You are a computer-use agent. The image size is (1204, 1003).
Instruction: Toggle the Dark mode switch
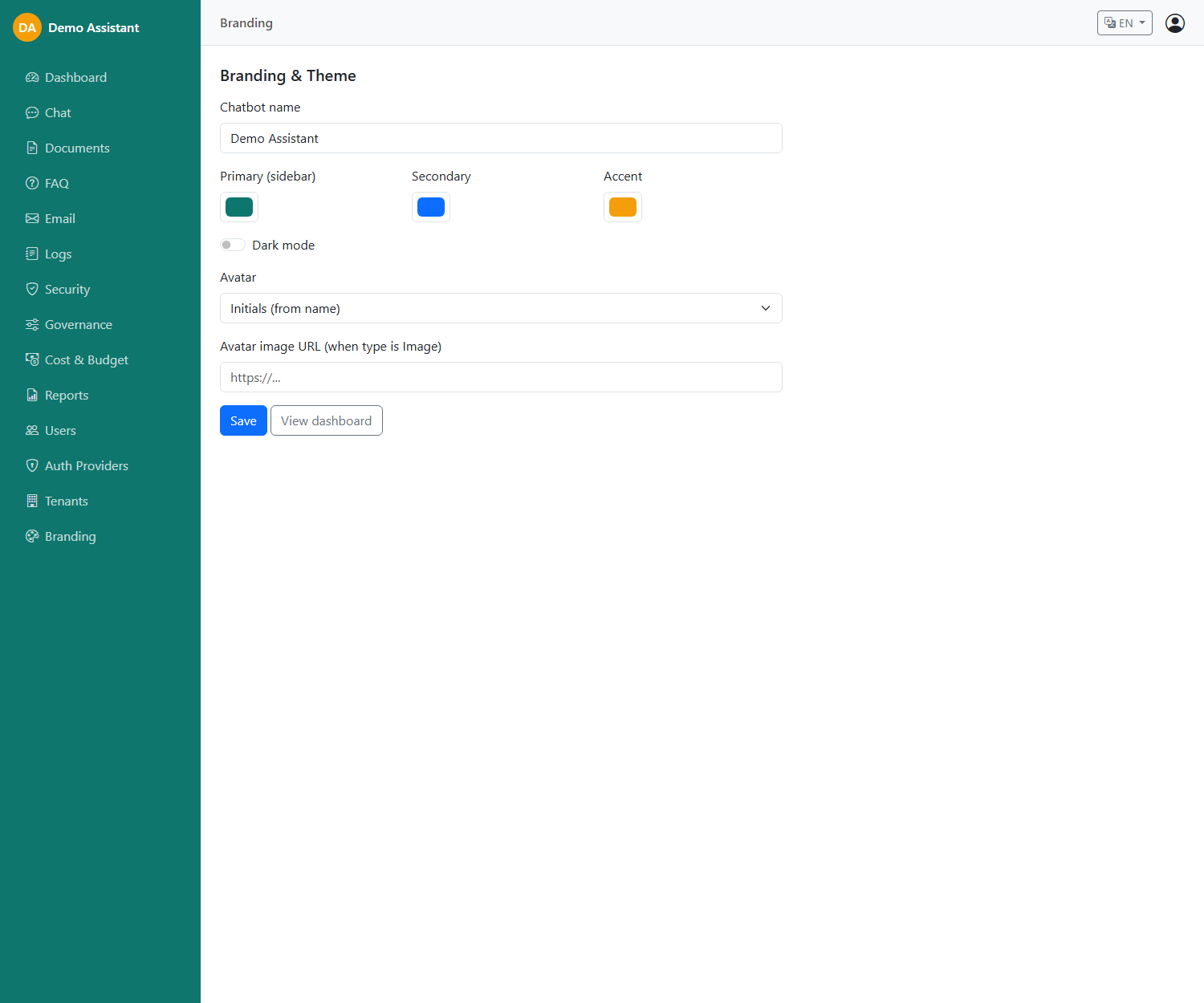pos(233,245)
